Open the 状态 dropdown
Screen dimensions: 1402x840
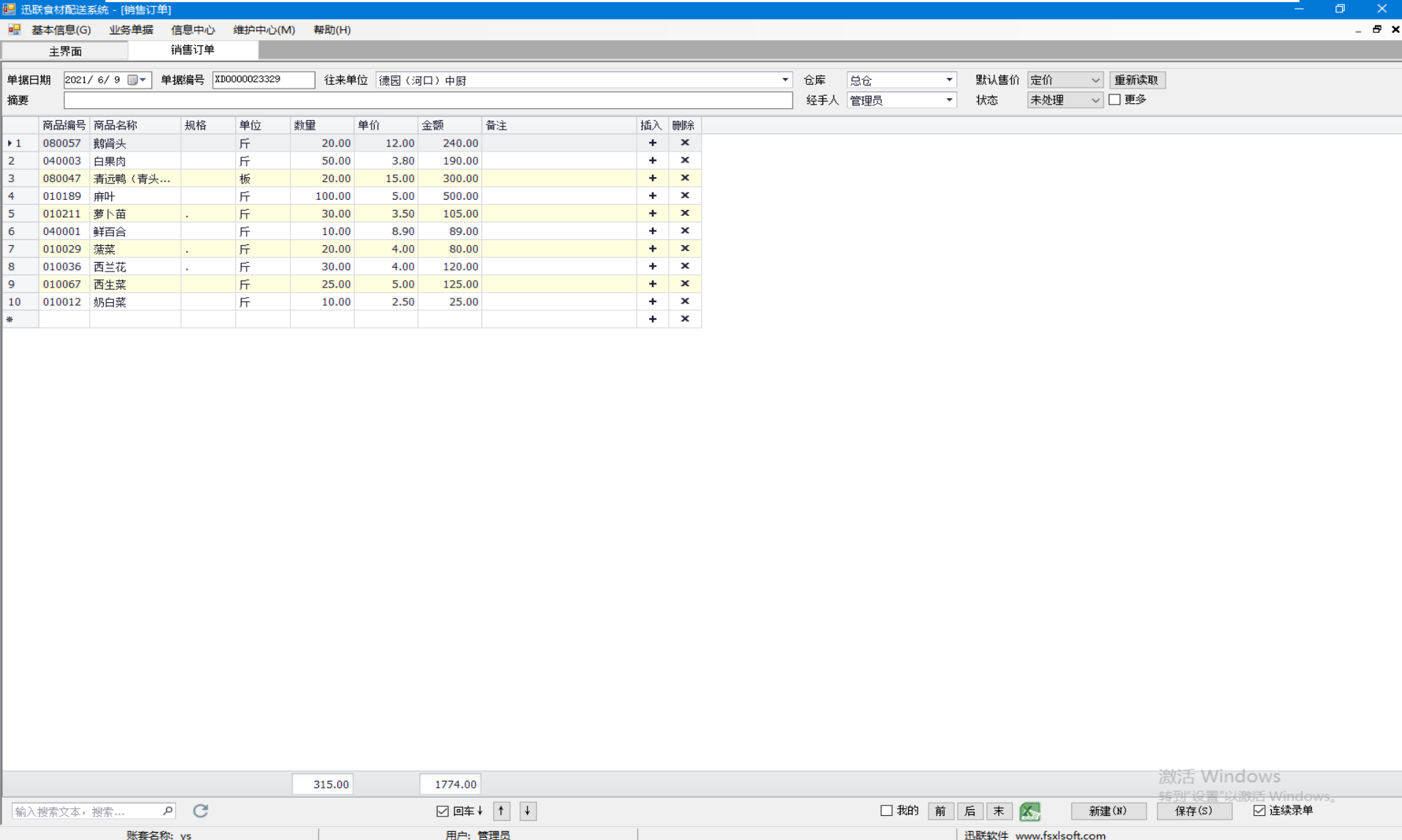tap(1095, 100)
